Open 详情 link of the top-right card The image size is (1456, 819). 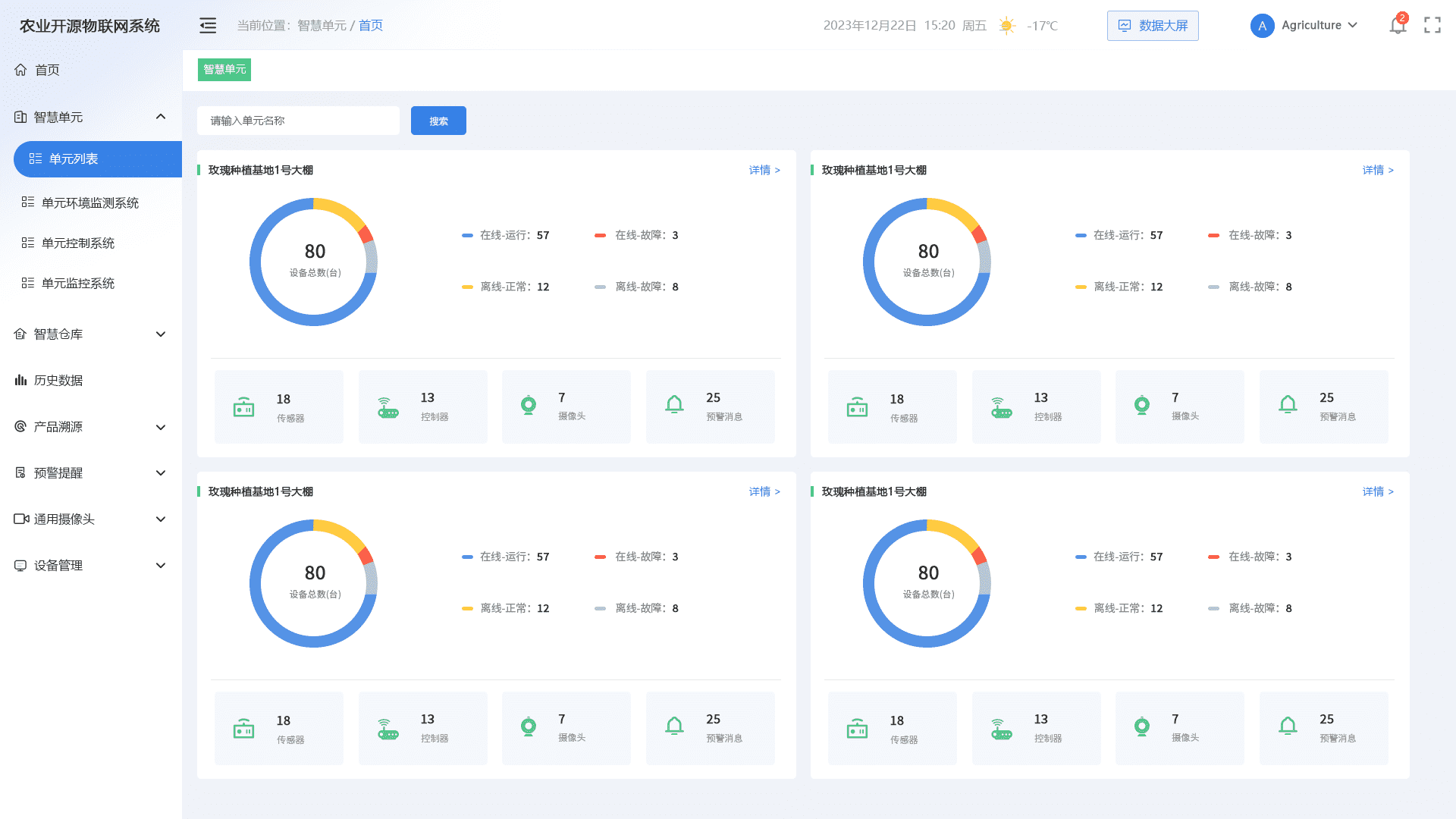coord(1378,170)
